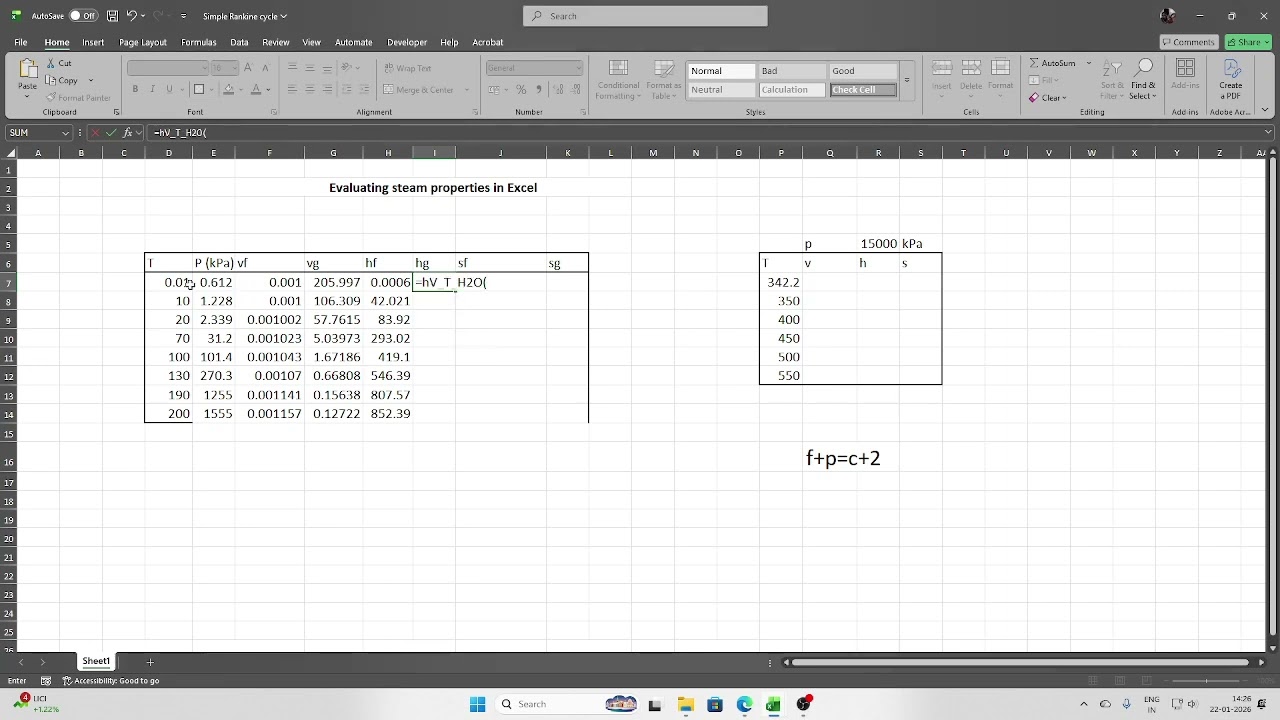
Task: Click the Share button
Action: [x=1248, y=42]
